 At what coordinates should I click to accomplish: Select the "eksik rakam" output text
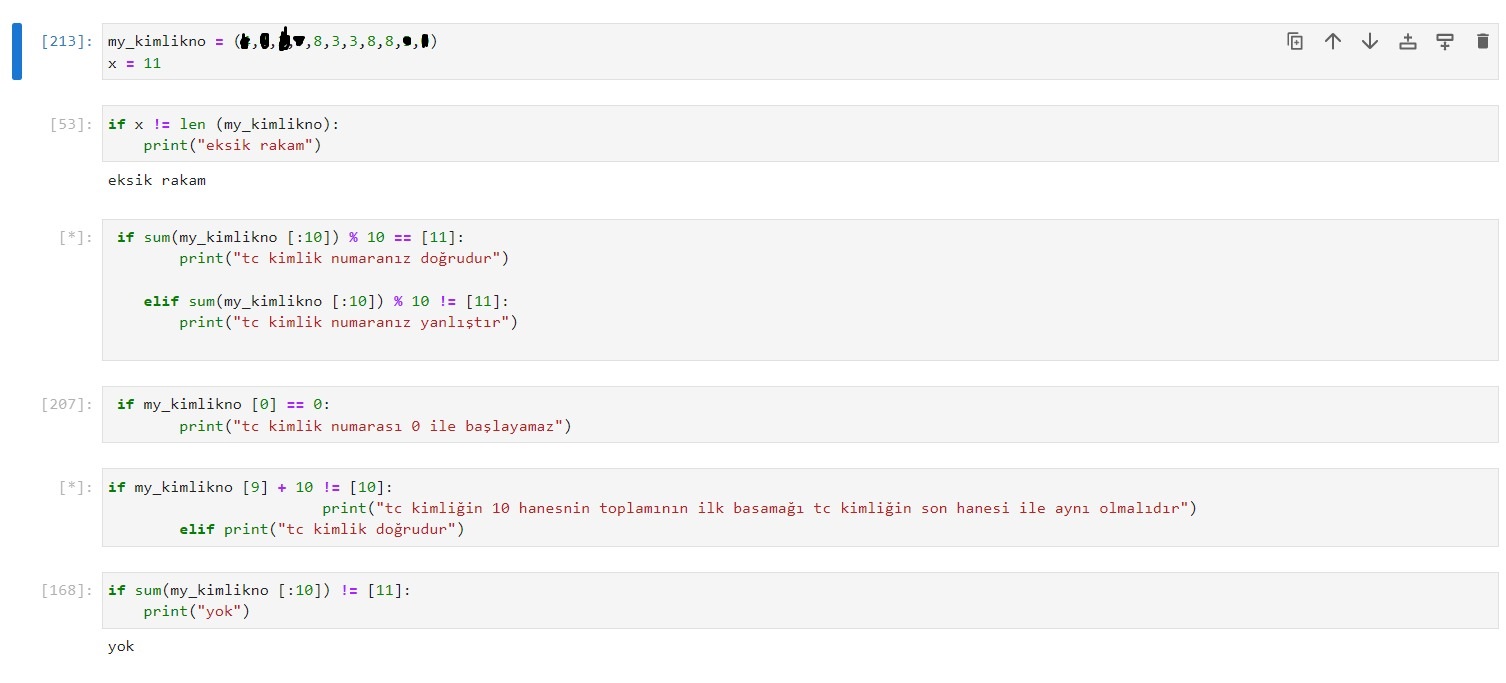(x=157, y=181)
